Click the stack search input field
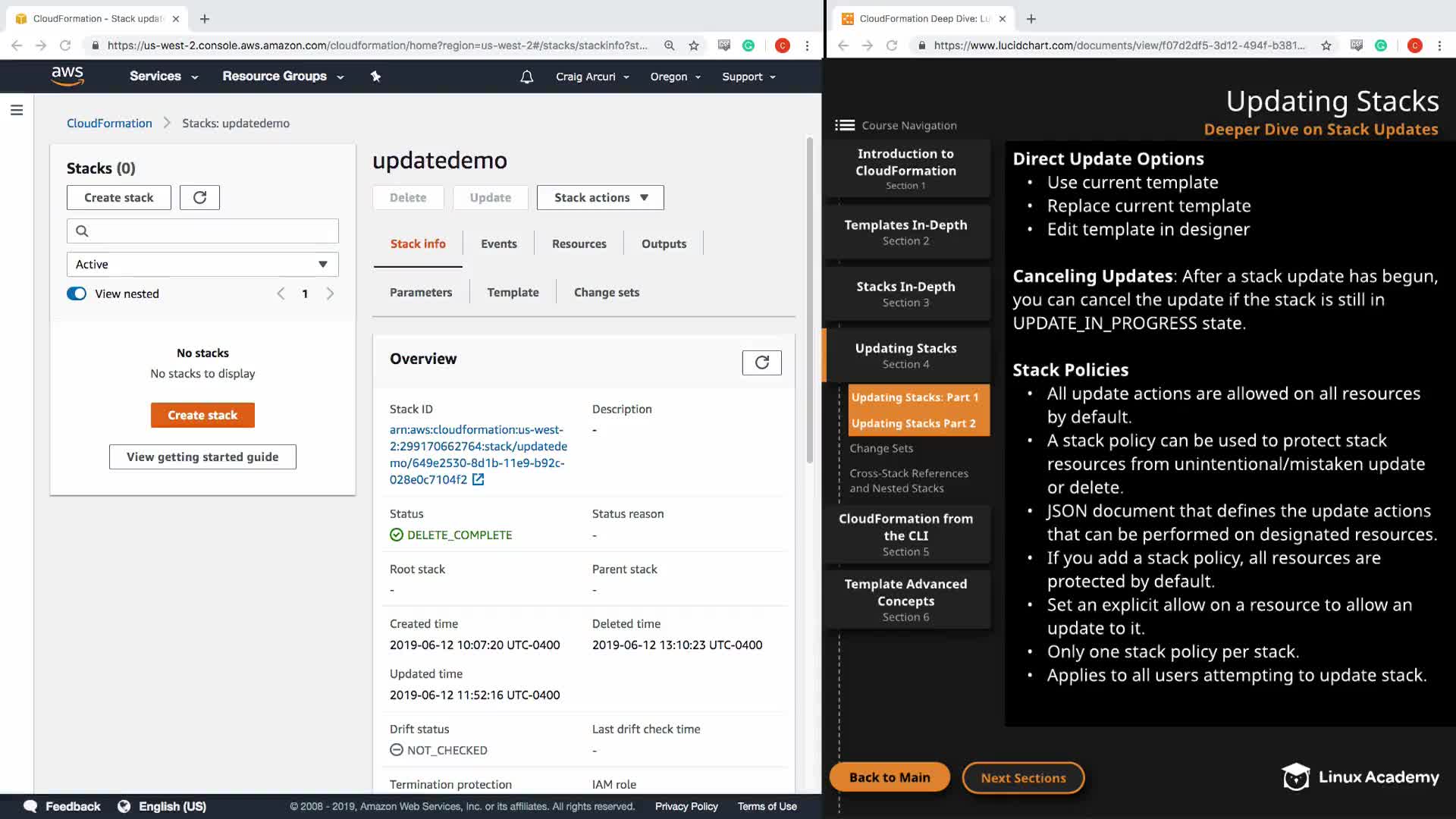The height and width of the screenshot is (819, 1456). (x=212, y=231)
